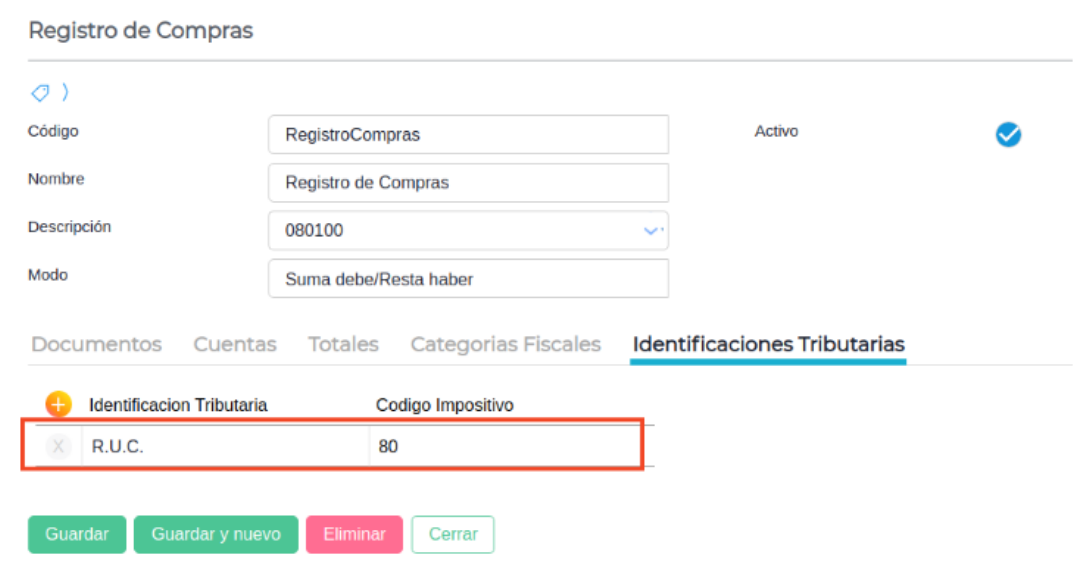The image size is (1077, 563).
Task: Click into the Nombre text field
Action: pos(468,183)
